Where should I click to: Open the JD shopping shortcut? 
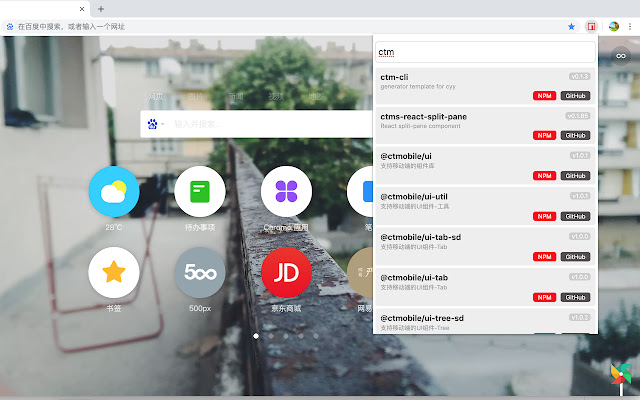click(286, 272)
